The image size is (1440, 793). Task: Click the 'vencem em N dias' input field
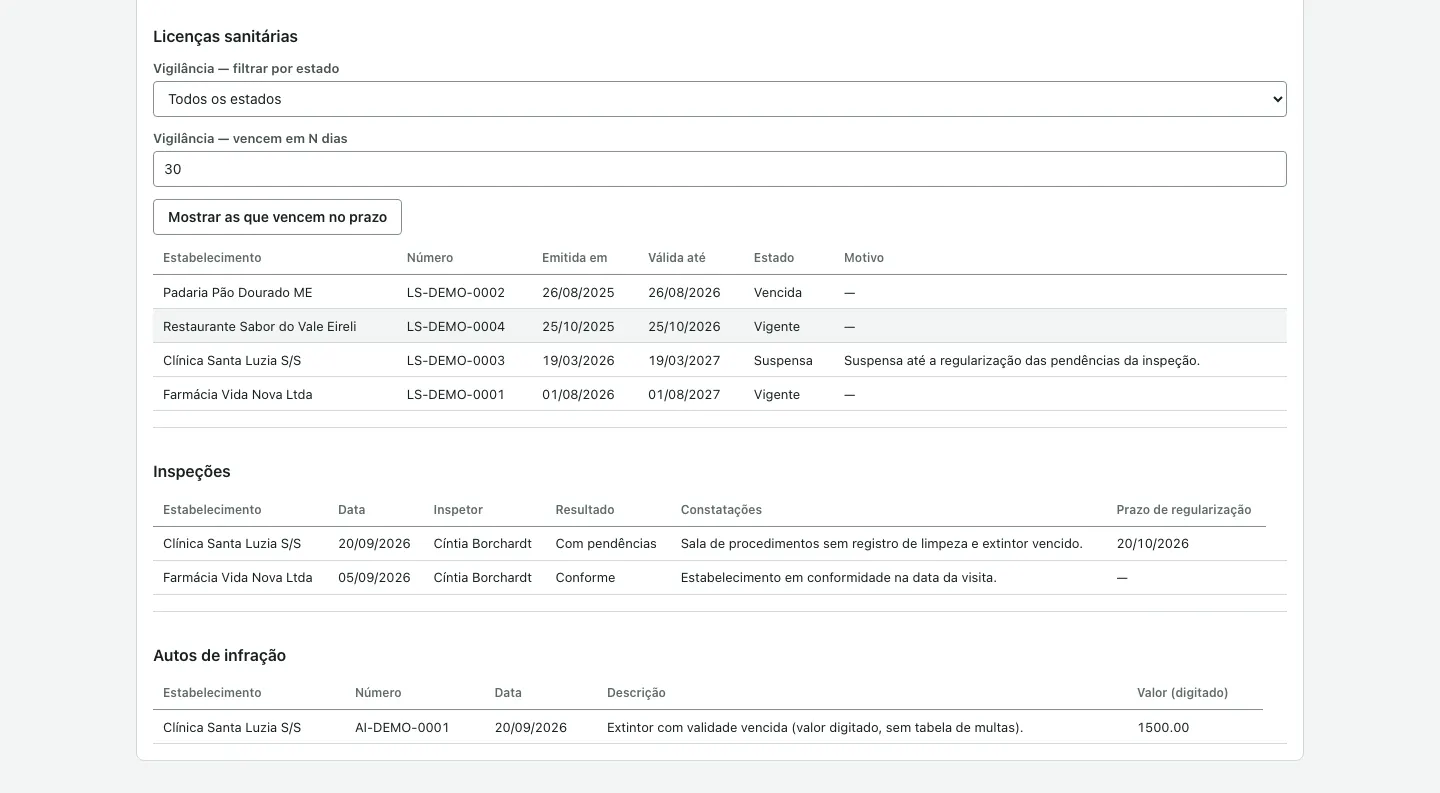(x=719, y=169)
